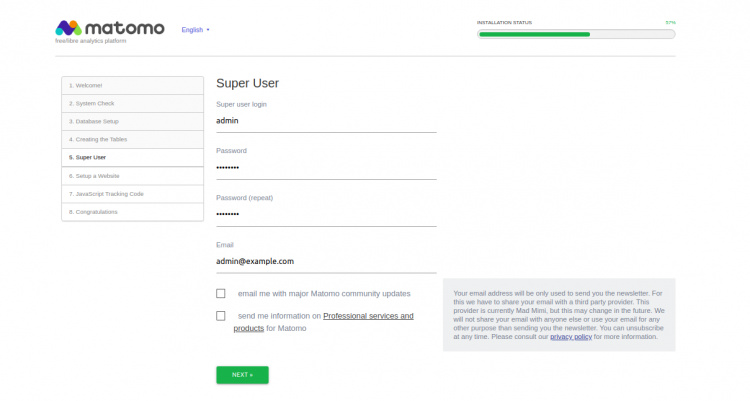The width and height of the screenshot is (750, 401).
Task: Click the Super user login field
Action: (326, 121)
